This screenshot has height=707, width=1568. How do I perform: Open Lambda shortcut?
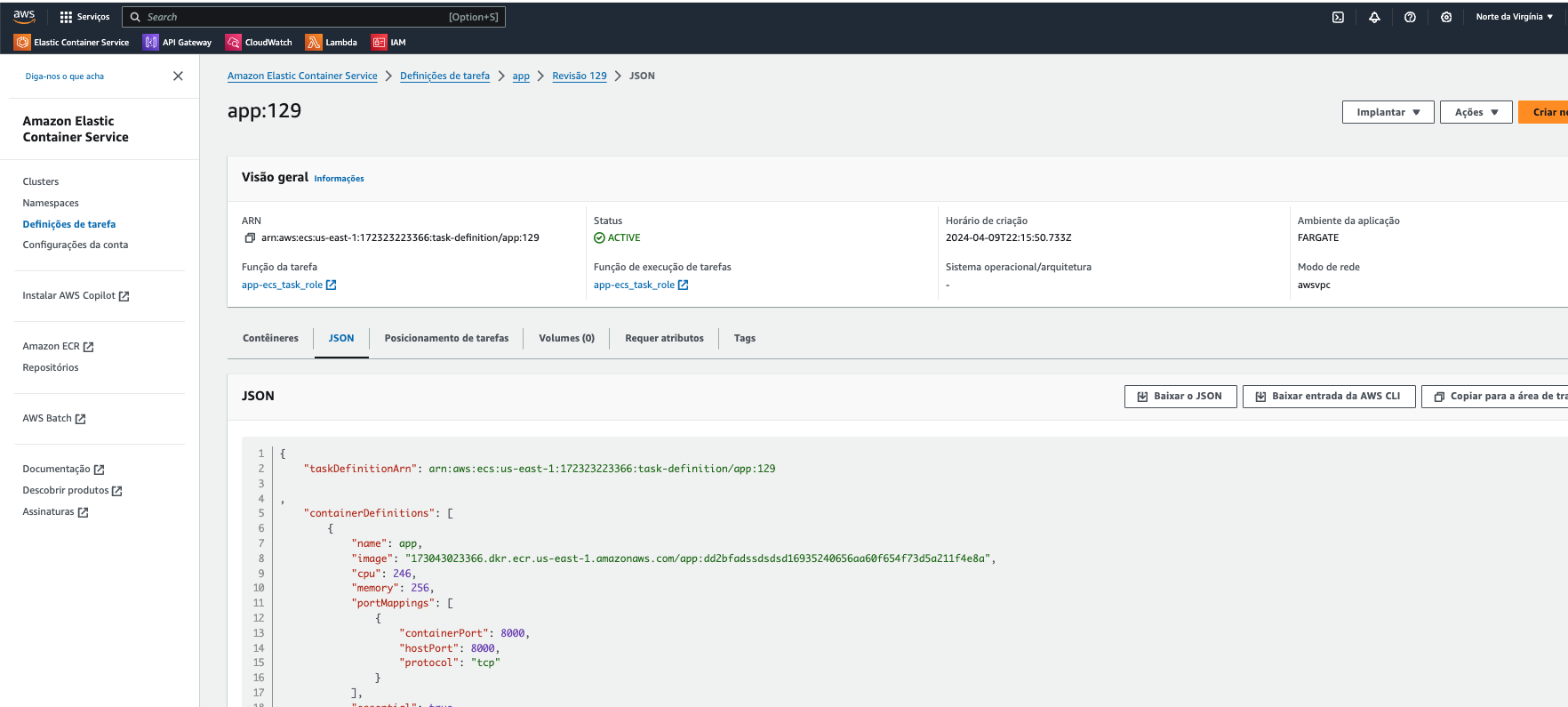pos(332,42)
